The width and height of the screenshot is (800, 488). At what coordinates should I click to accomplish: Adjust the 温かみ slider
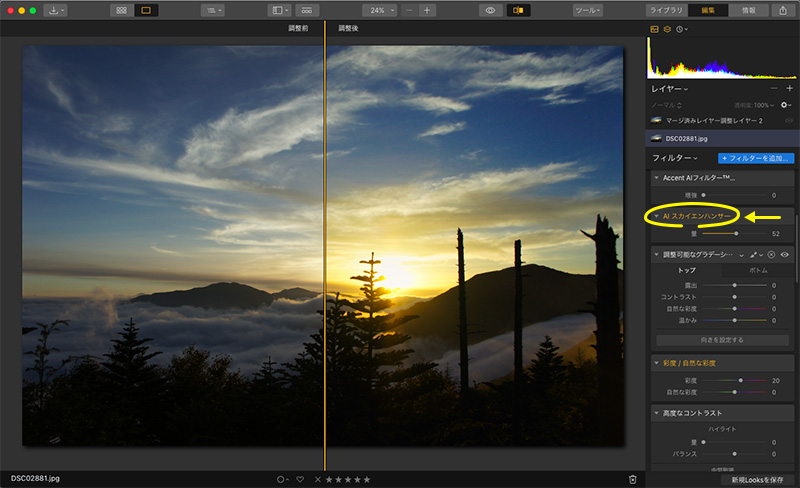[x=735, y=321]
